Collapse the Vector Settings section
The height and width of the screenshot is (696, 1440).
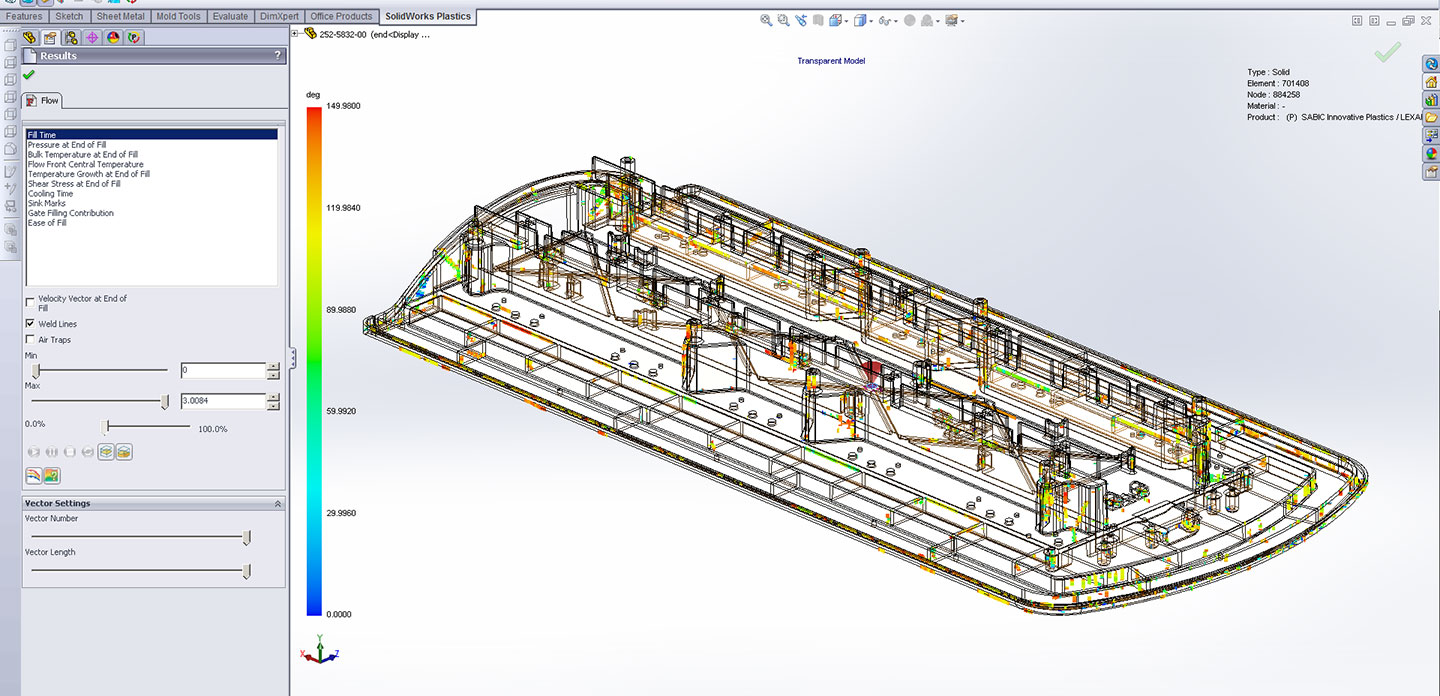(x=278, y=502)
